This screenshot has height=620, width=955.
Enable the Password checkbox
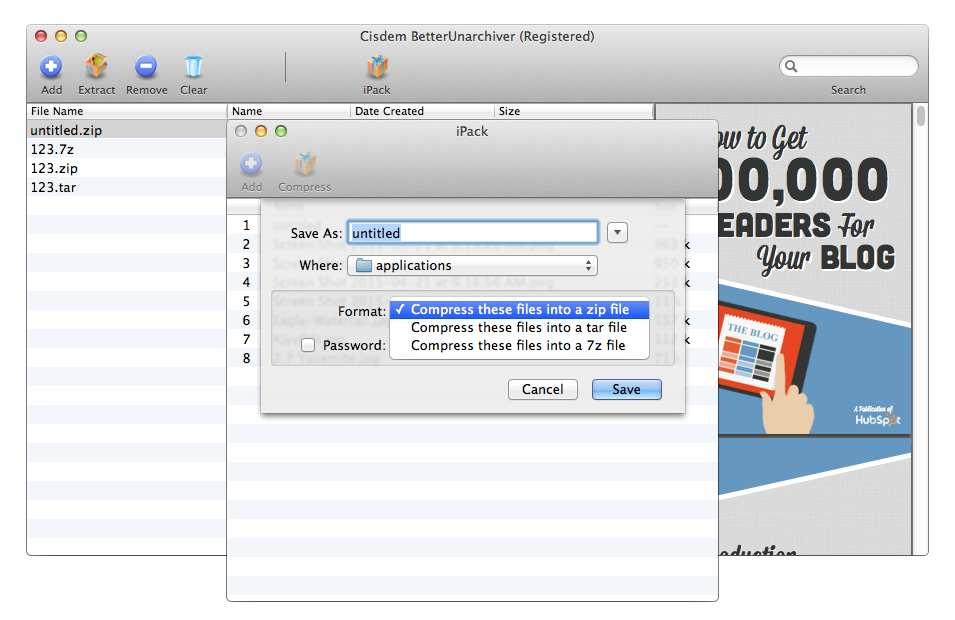pos(308,345)
